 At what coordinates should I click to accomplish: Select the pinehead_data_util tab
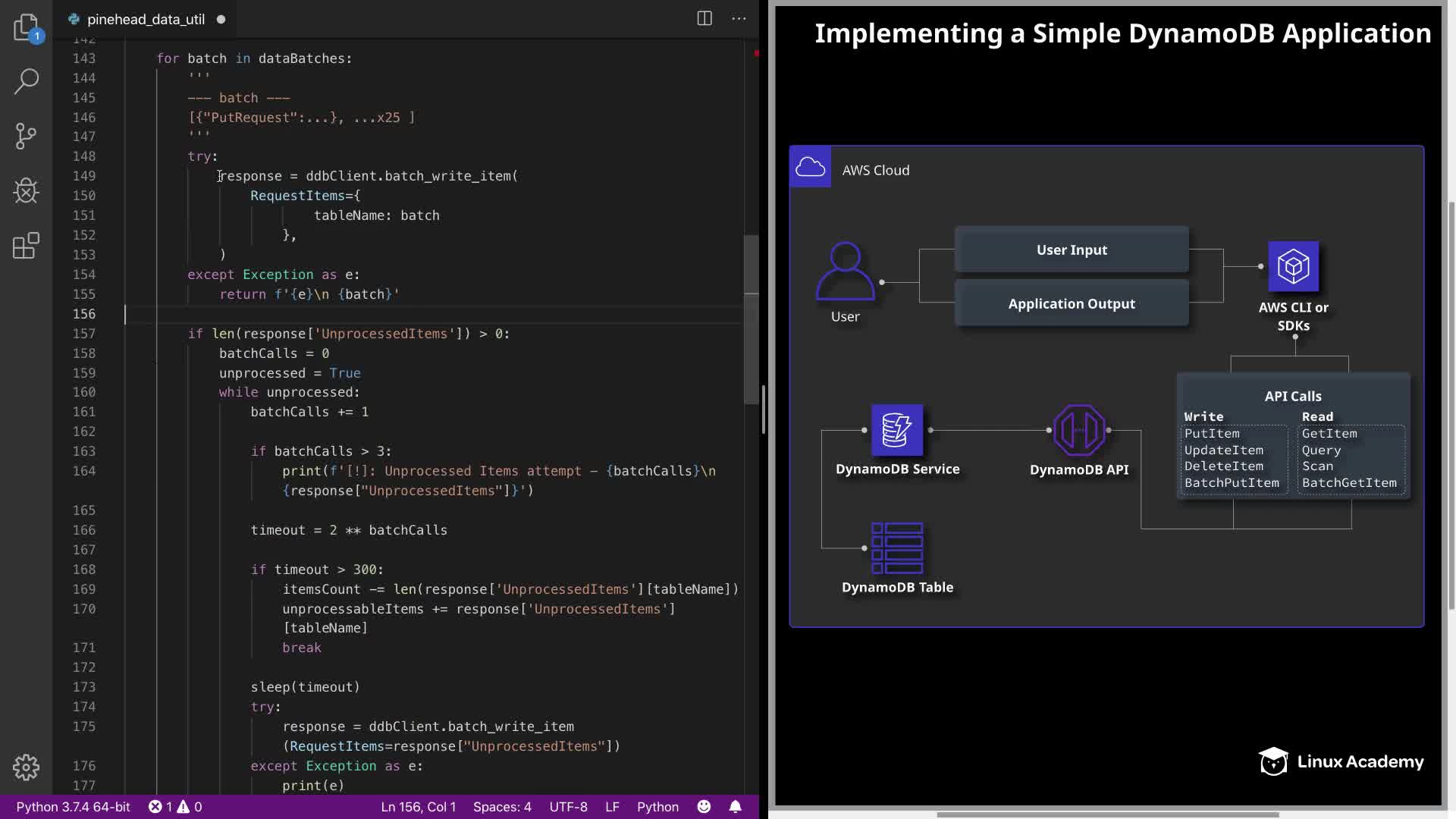146,19
